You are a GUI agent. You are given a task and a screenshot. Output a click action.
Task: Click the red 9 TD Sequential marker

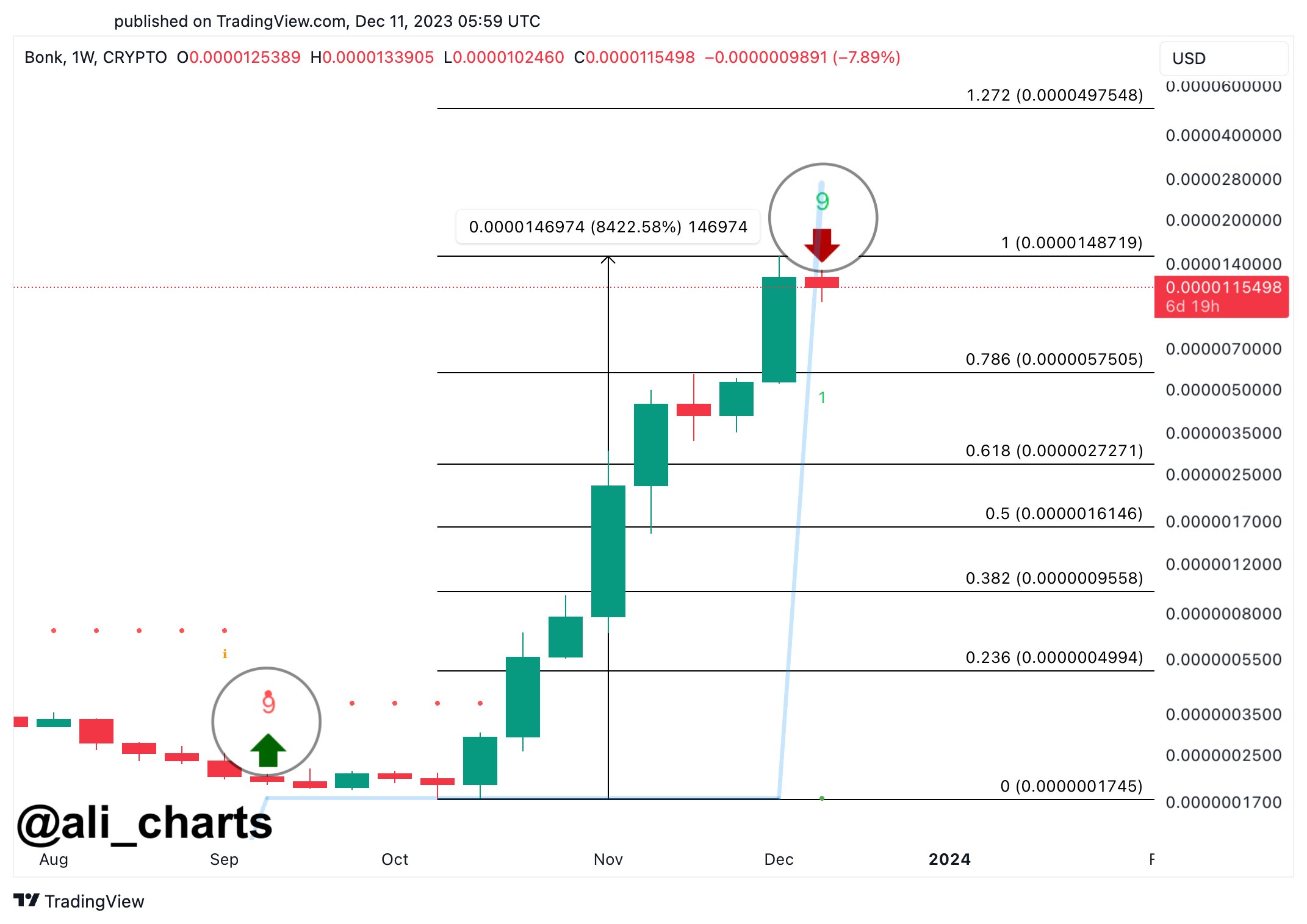268,703
